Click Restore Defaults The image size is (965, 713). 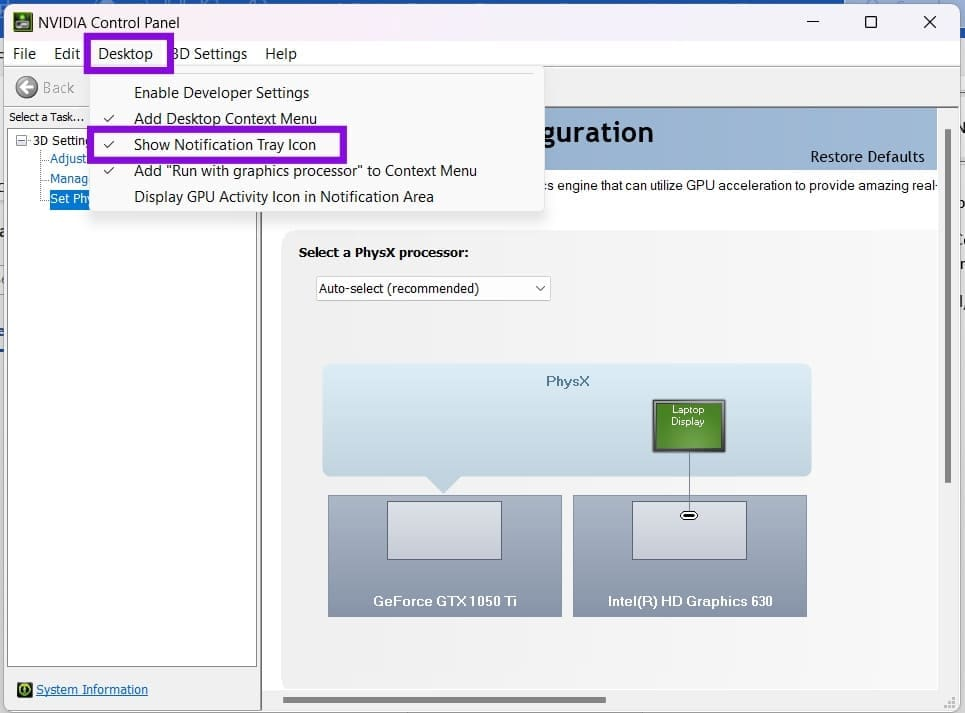point(867,157)
